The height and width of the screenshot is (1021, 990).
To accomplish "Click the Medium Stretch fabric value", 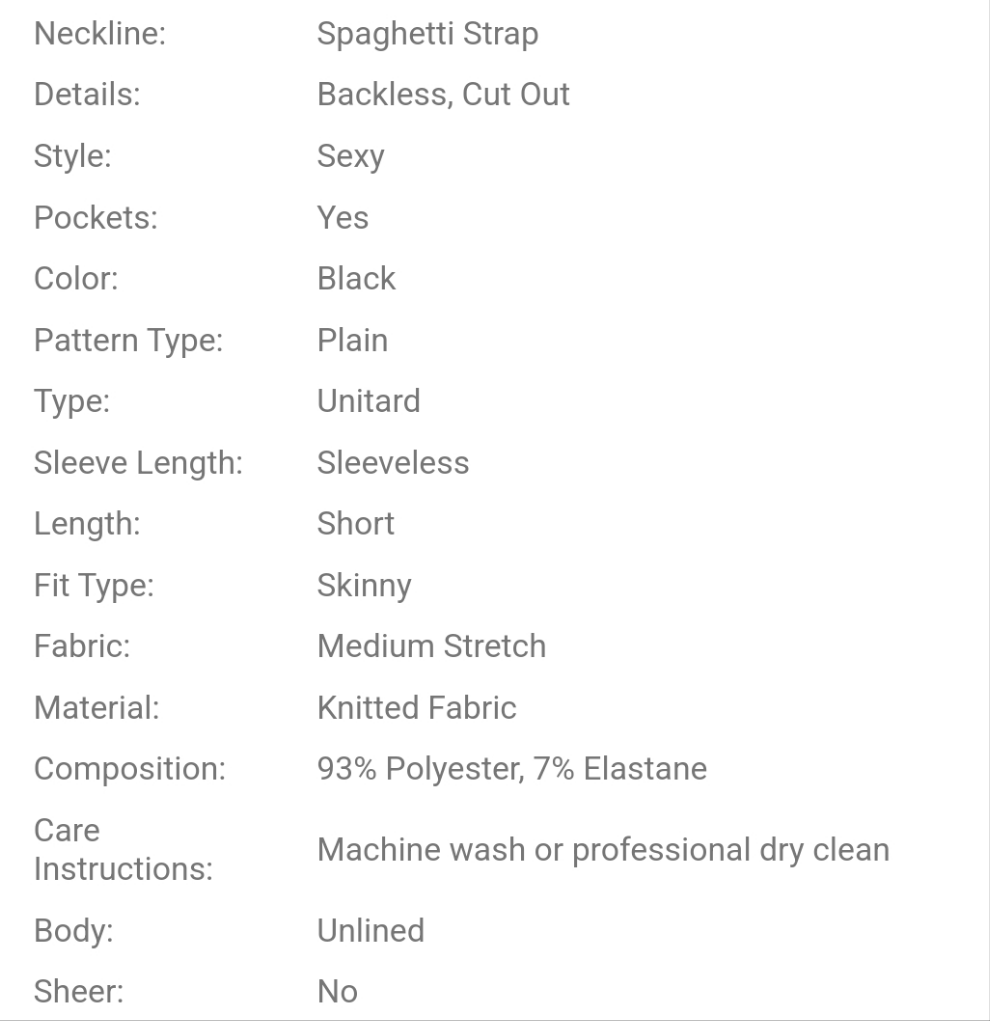I will [431, 646].
